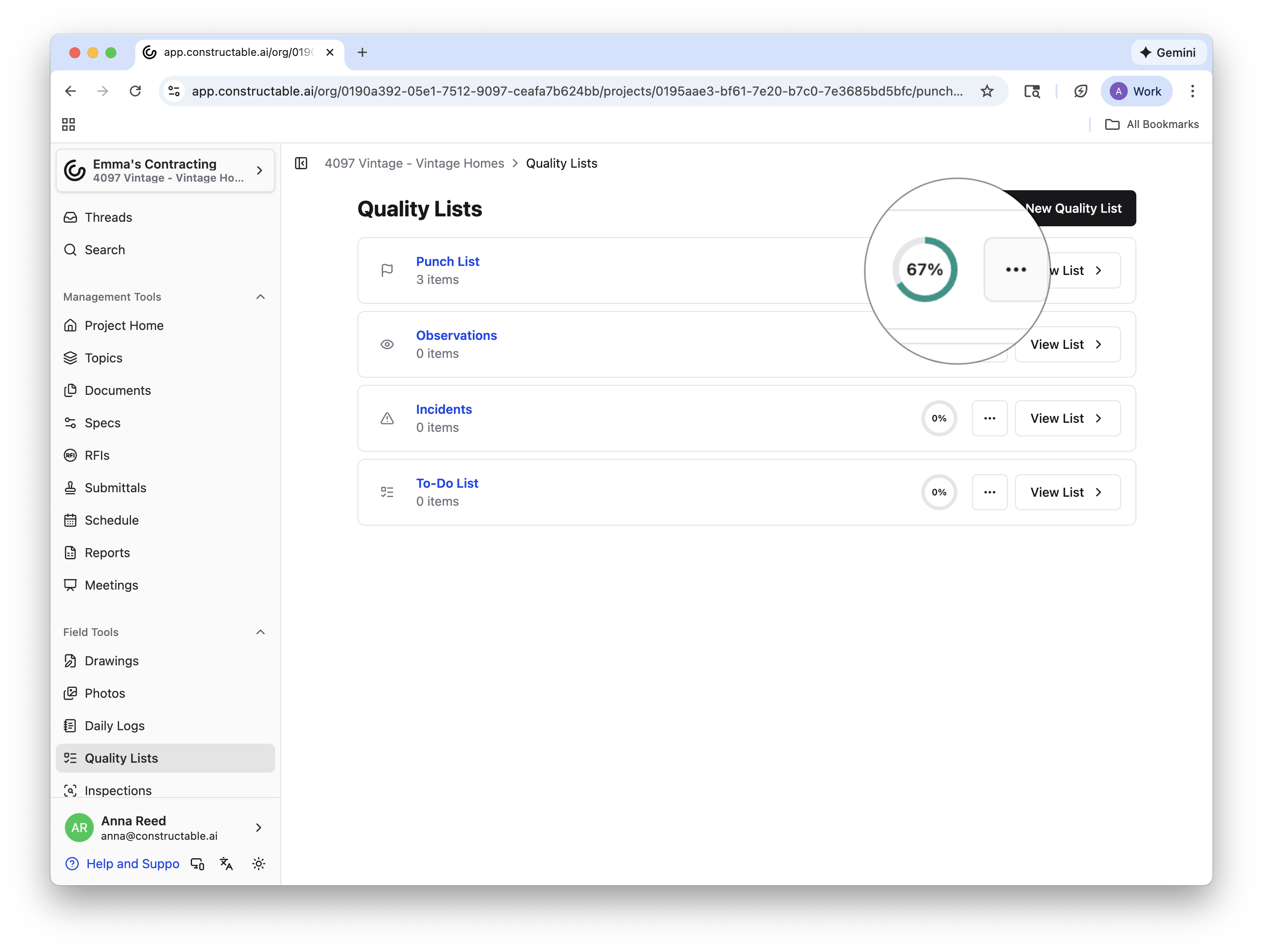1263x952 pixels.
Task: Open the To-Do List more options menu
Action: tap(989, 492)
